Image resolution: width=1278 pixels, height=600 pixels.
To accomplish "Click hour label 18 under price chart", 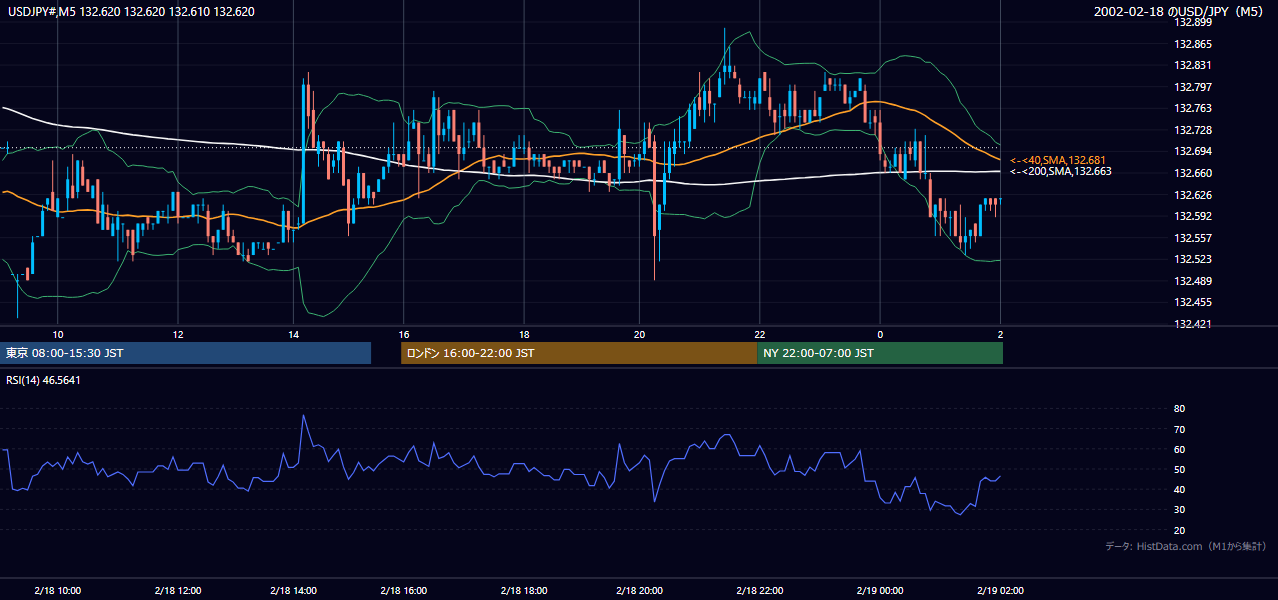I will pos(524,334).
